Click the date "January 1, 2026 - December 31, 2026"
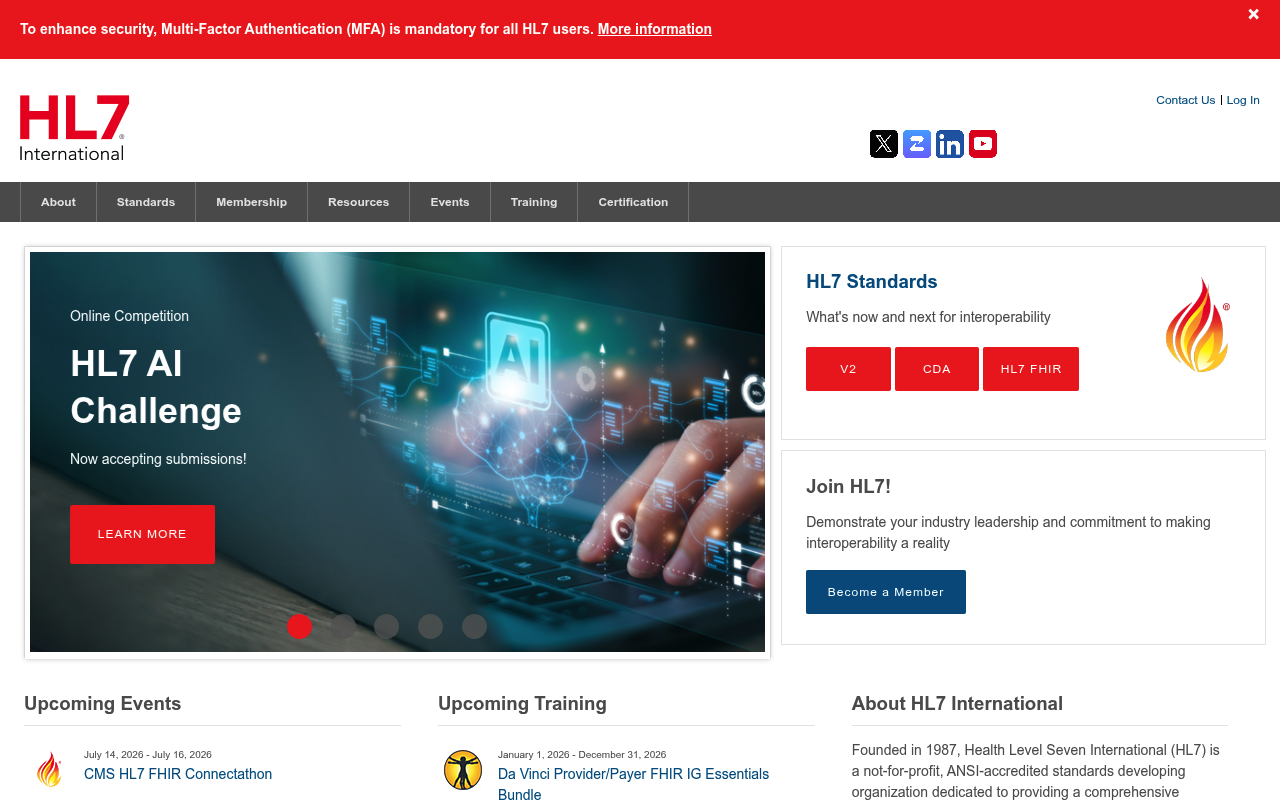Viewport: 1280px width, 800px height. pyautogui.click(x=582, y=755)
